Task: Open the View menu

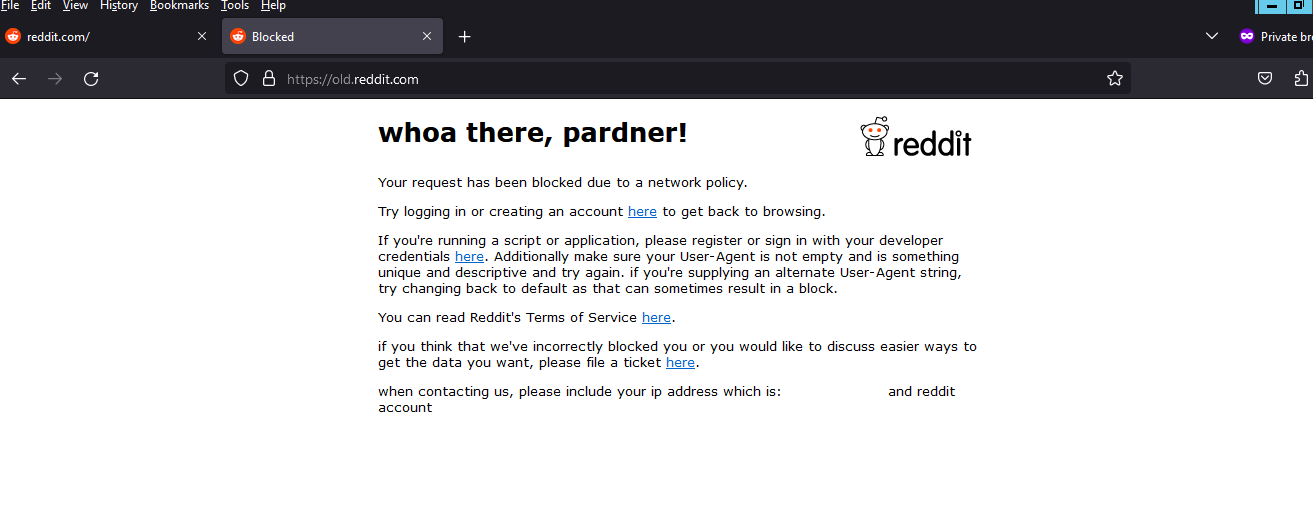Action: click(75, 5)
